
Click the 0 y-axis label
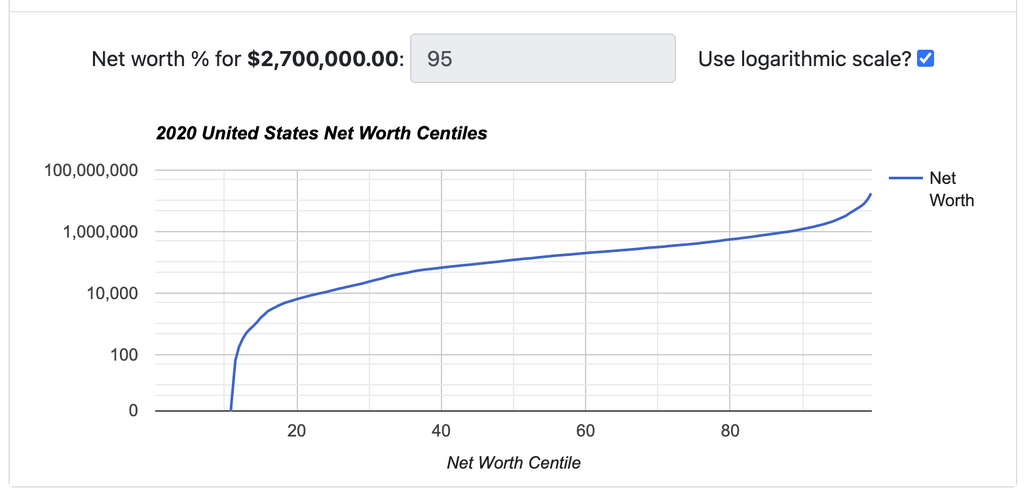pos(133,411)
